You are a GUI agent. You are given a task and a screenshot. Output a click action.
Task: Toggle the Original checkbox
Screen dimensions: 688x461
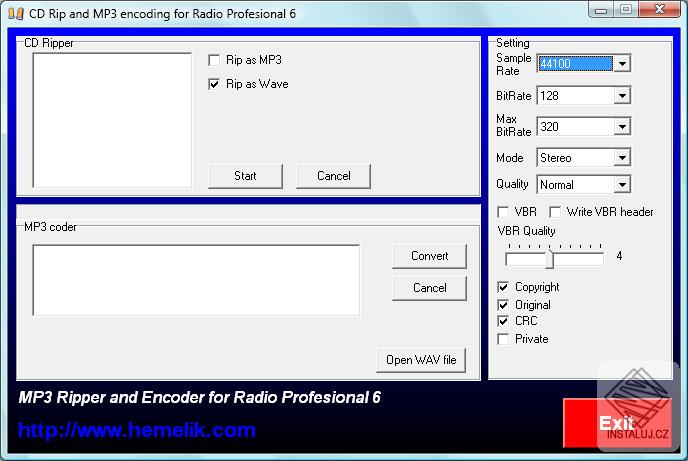[x=503, y=305]
